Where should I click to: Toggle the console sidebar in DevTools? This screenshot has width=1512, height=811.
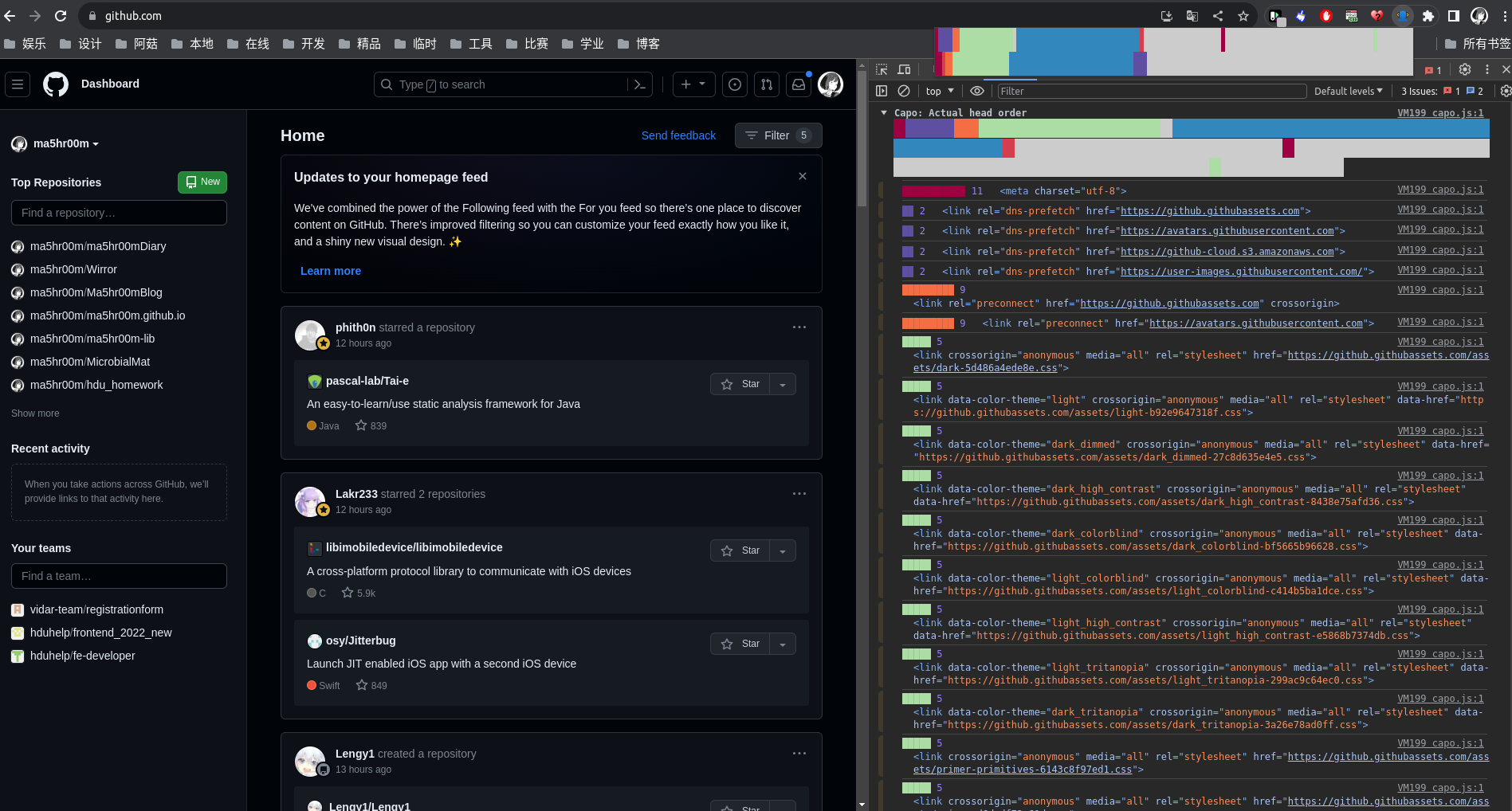[882, 91]
